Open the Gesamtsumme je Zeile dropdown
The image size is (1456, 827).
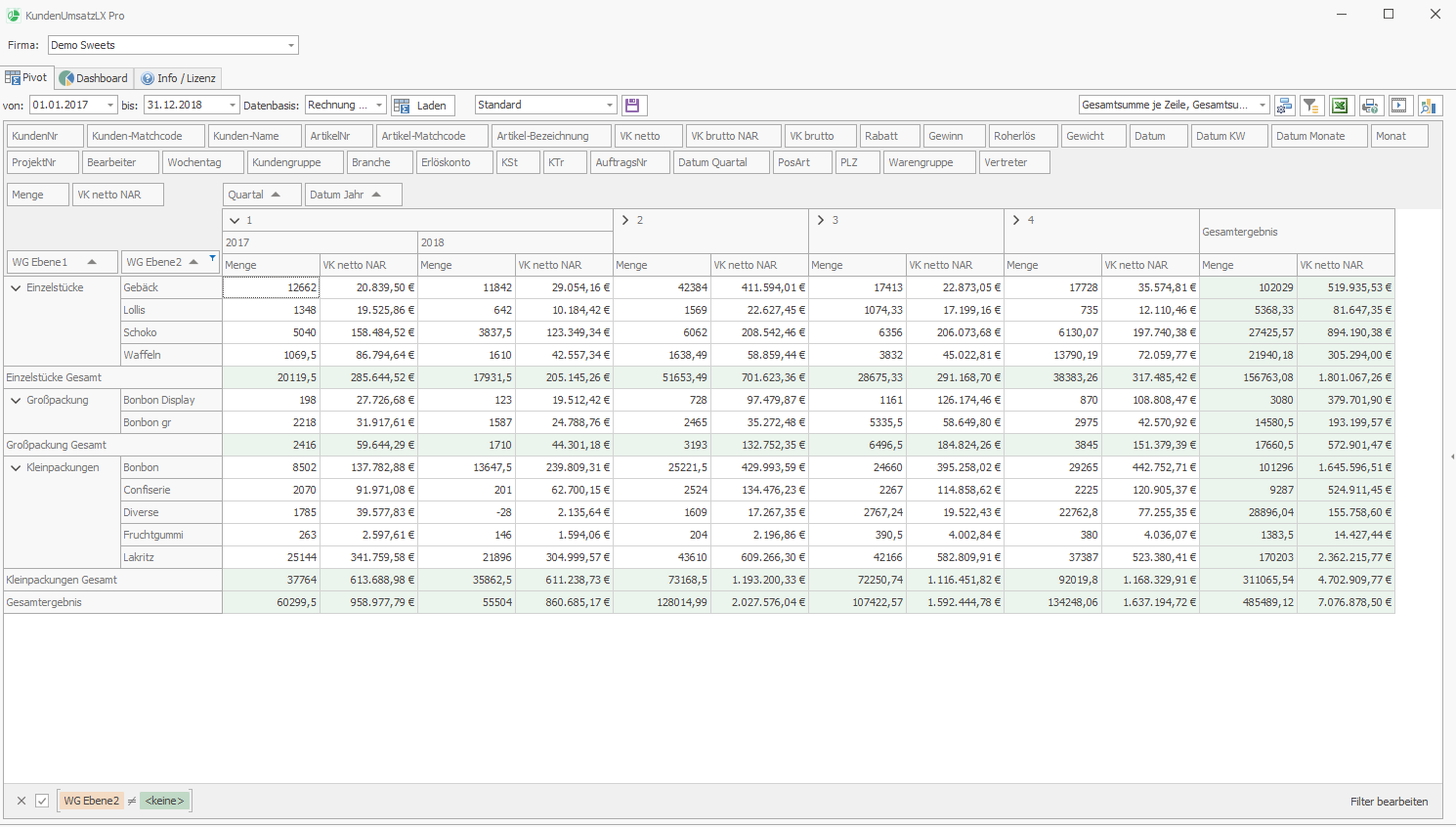point(1262,106)
